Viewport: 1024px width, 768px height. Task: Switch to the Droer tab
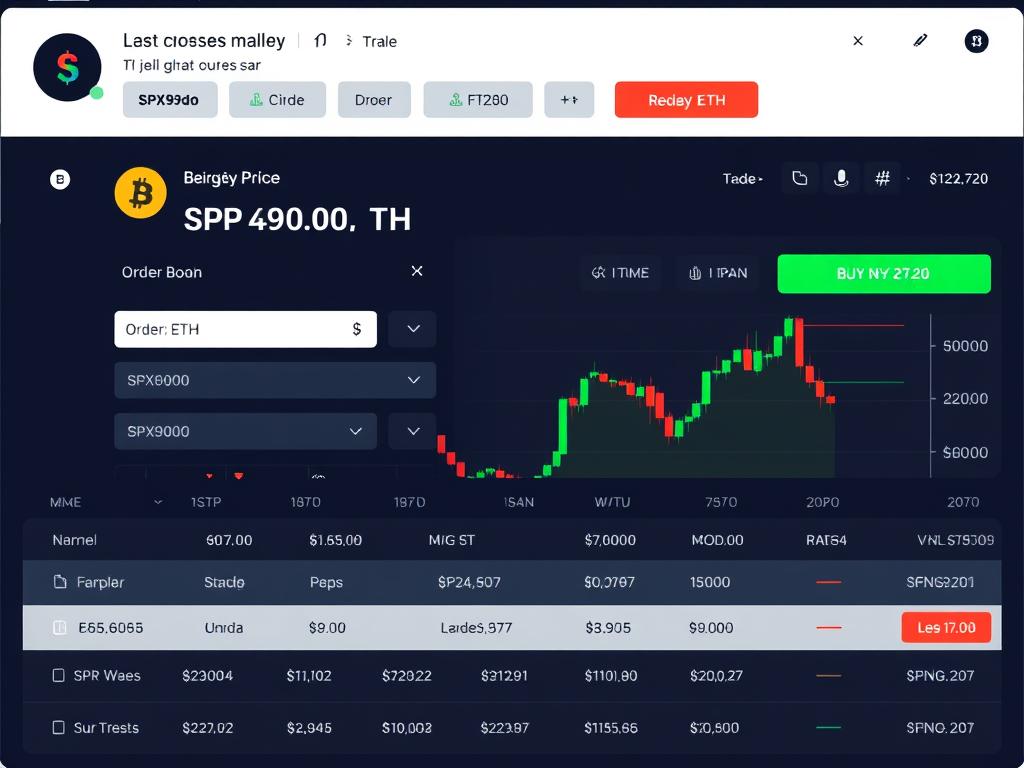click(x=373, y=100)
